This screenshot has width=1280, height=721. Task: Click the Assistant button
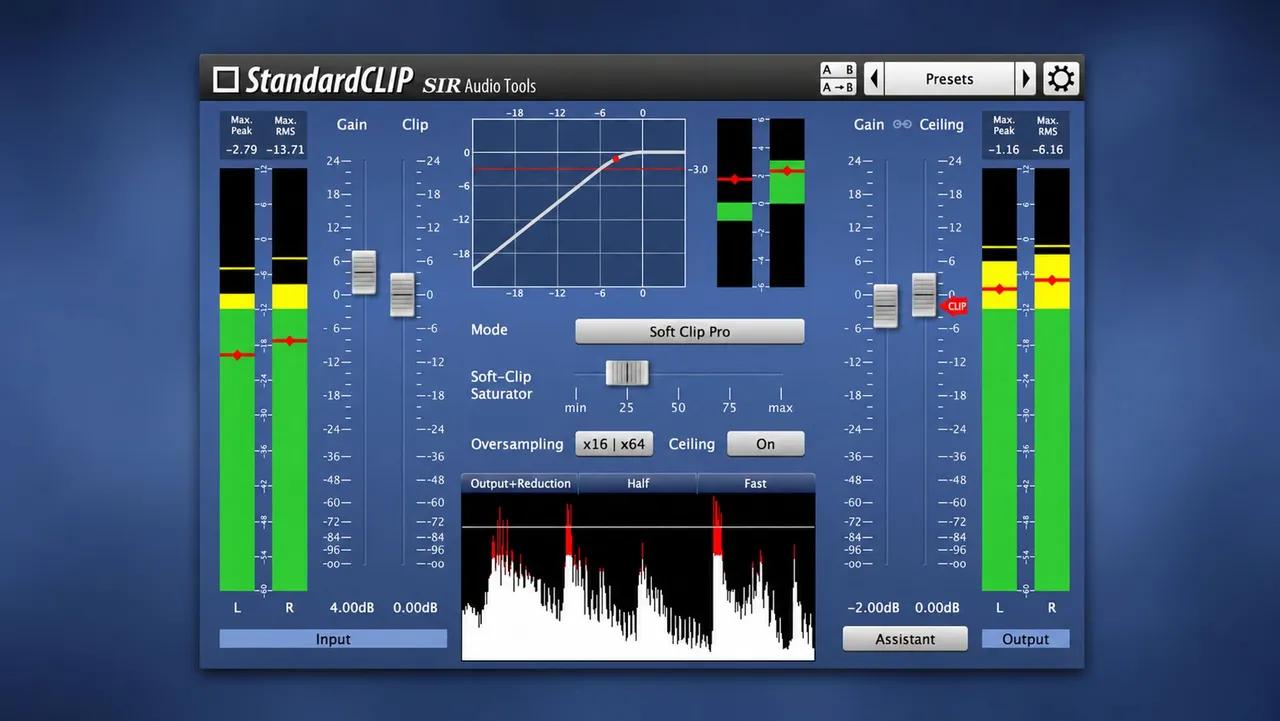coord(905,639)
